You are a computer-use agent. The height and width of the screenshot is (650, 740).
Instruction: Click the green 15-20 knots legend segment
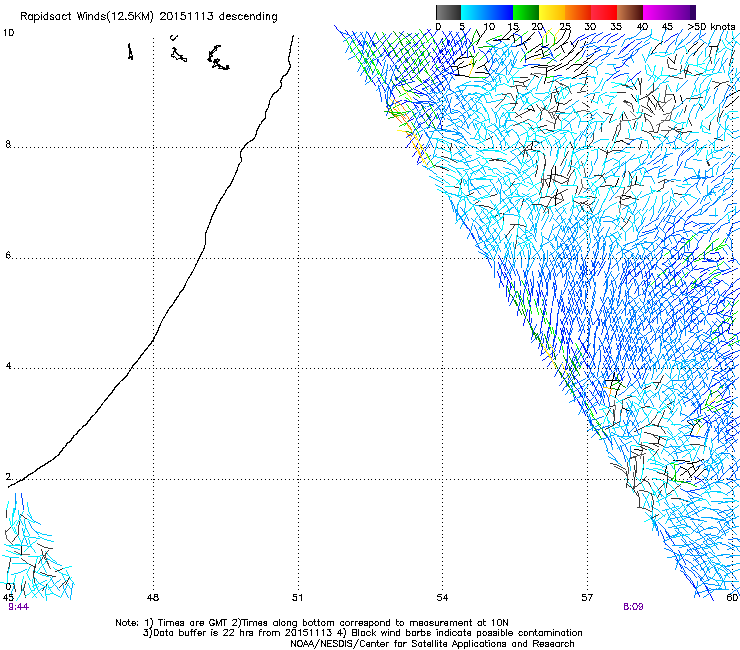pos(526,12)
